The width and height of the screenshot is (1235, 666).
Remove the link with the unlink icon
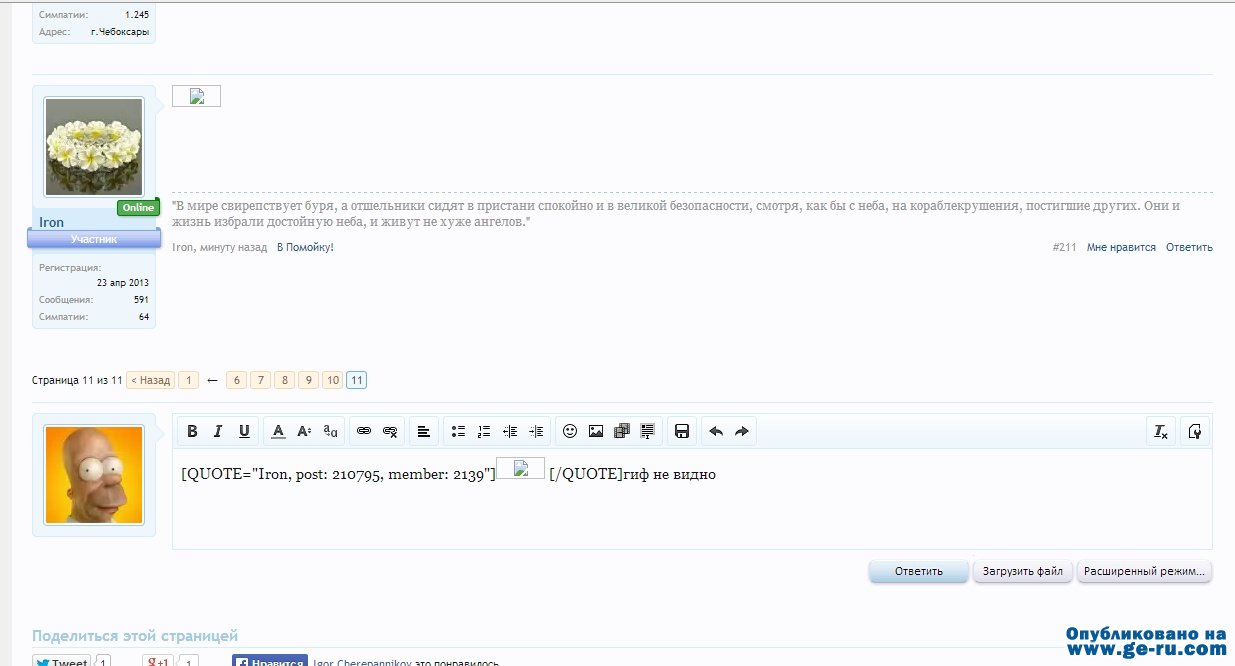click(x=391, y=431)
